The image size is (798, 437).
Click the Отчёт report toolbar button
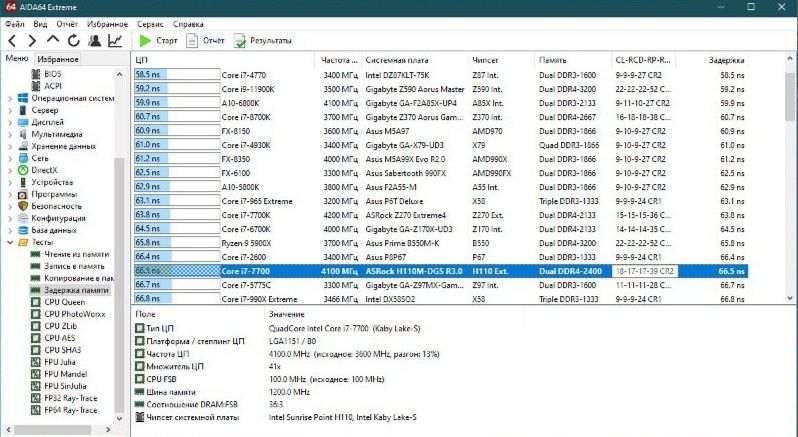pyautogui.click(x=206, y=41)
